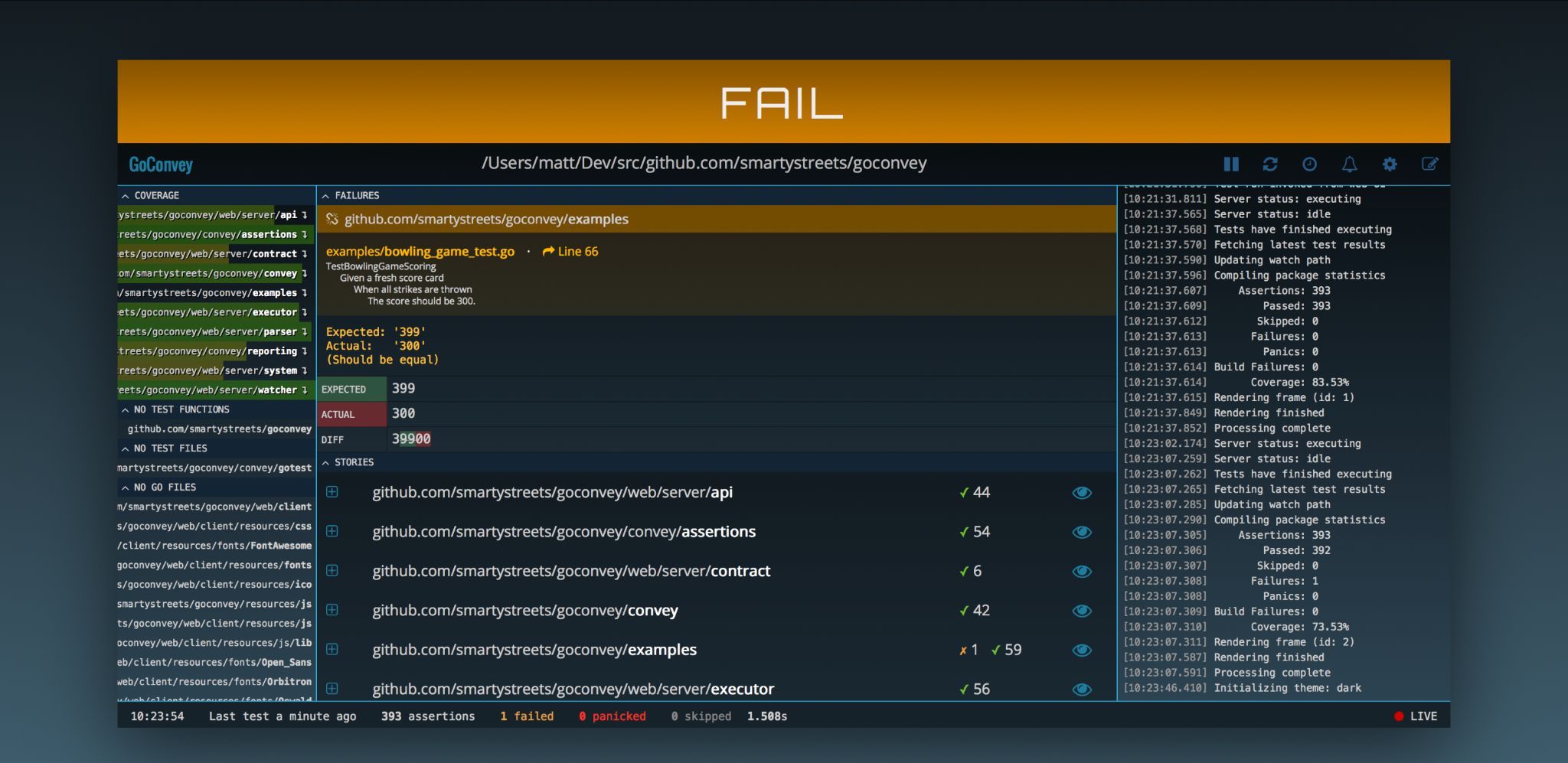Collapse the Failures section
This screenshot has height=763, width=1568.
tap(351, 195)
